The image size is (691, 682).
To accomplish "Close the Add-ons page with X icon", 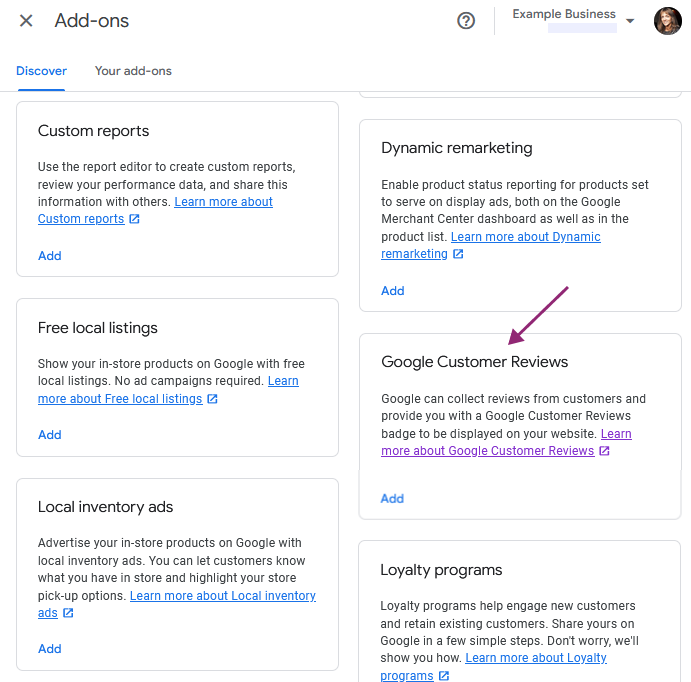I will coord(26,21).
